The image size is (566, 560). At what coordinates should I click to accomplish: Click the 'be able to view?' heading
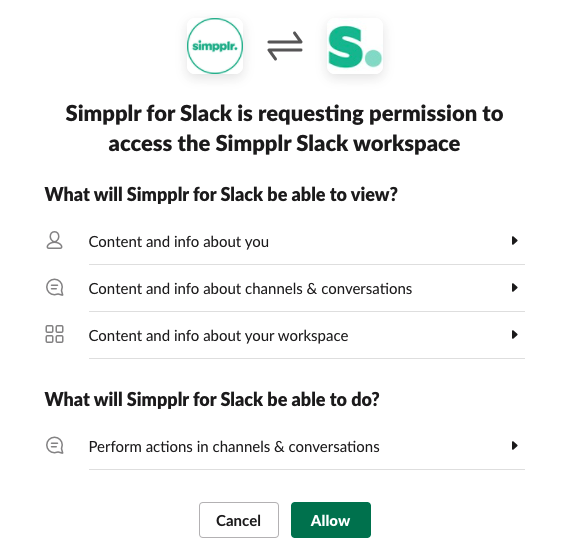point(221,194)
